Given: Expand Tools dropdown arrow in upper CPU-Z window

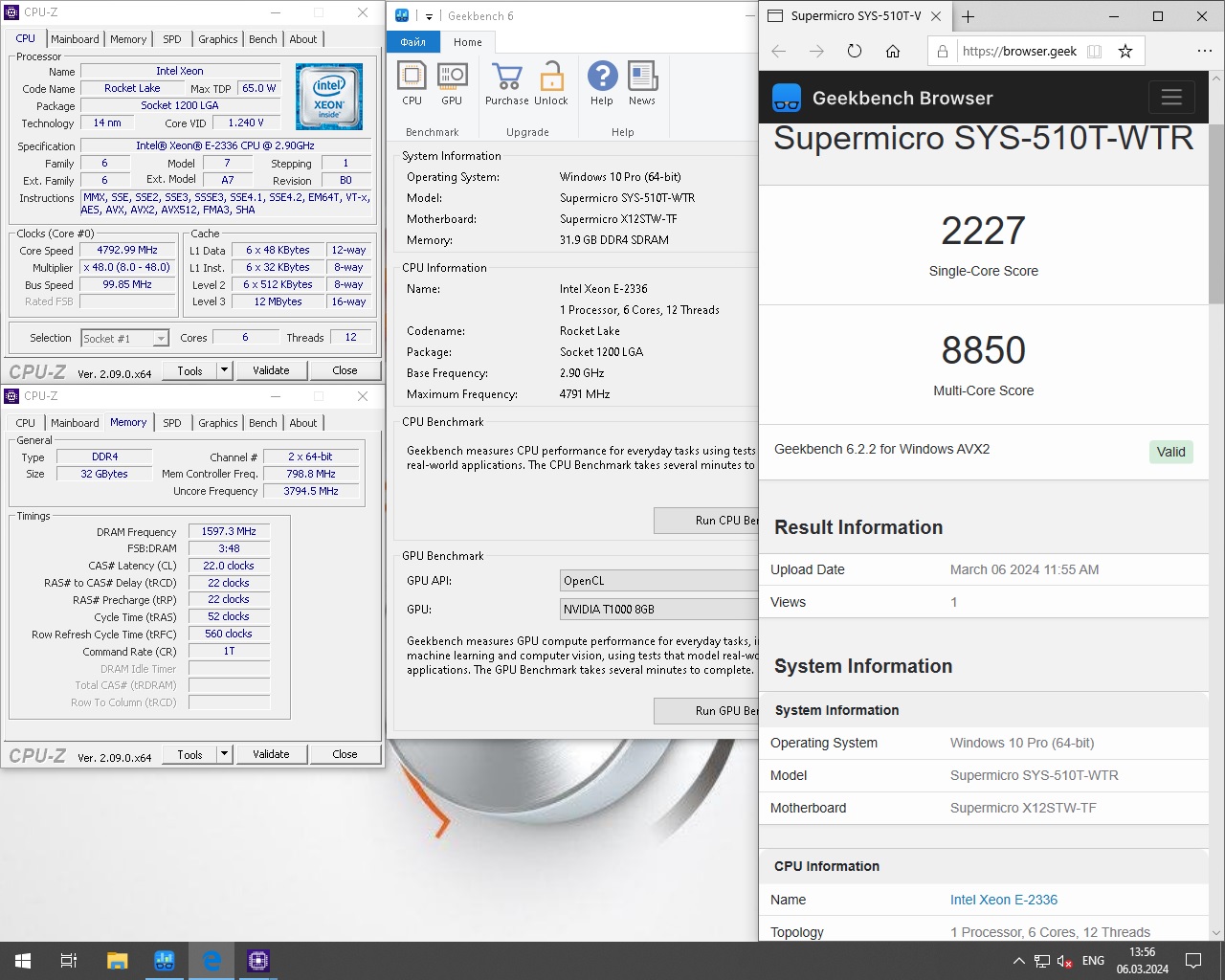Looking at the screenshot, I should coord(225,370).
